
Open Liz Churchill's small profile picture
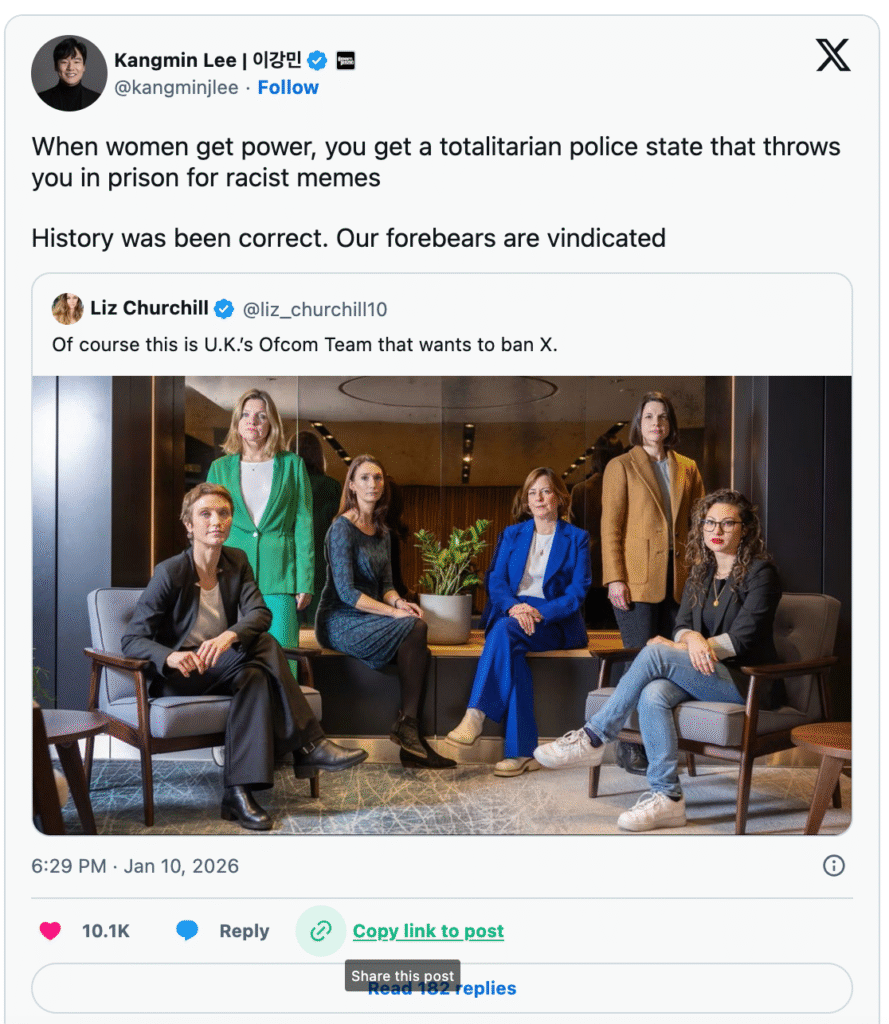click(x=67, y=308)
